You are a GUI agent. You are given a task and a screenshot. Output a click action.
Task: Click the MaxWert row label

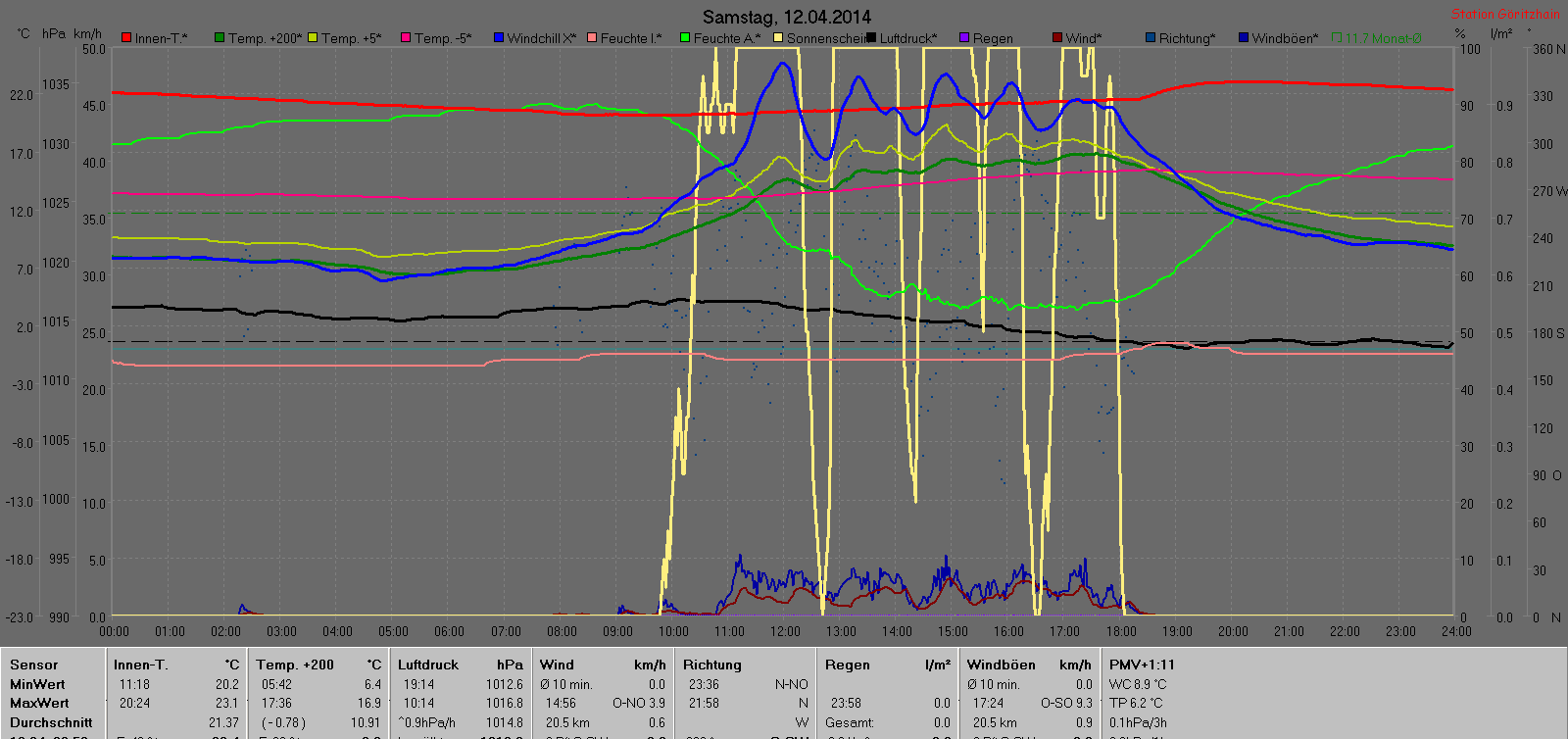(39, 703)
